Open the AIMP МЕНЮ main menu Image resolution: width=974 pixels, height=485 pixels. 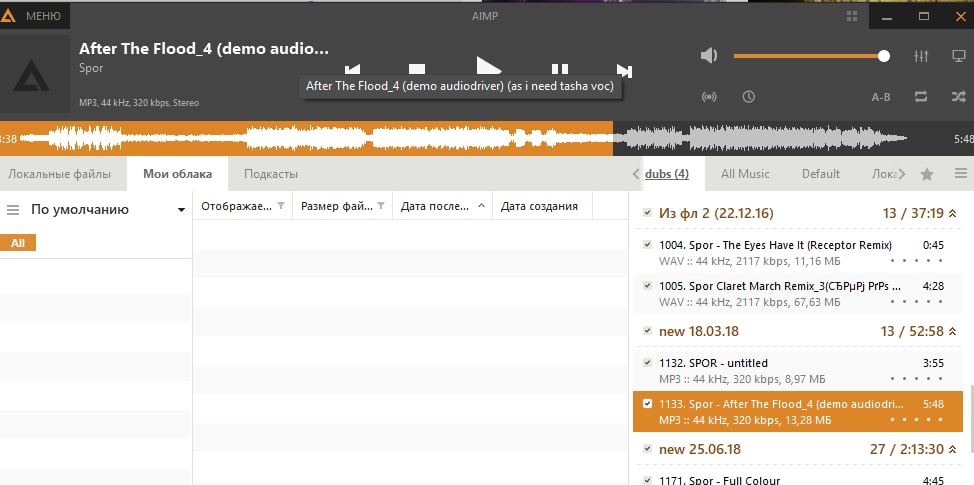[34, 16]
